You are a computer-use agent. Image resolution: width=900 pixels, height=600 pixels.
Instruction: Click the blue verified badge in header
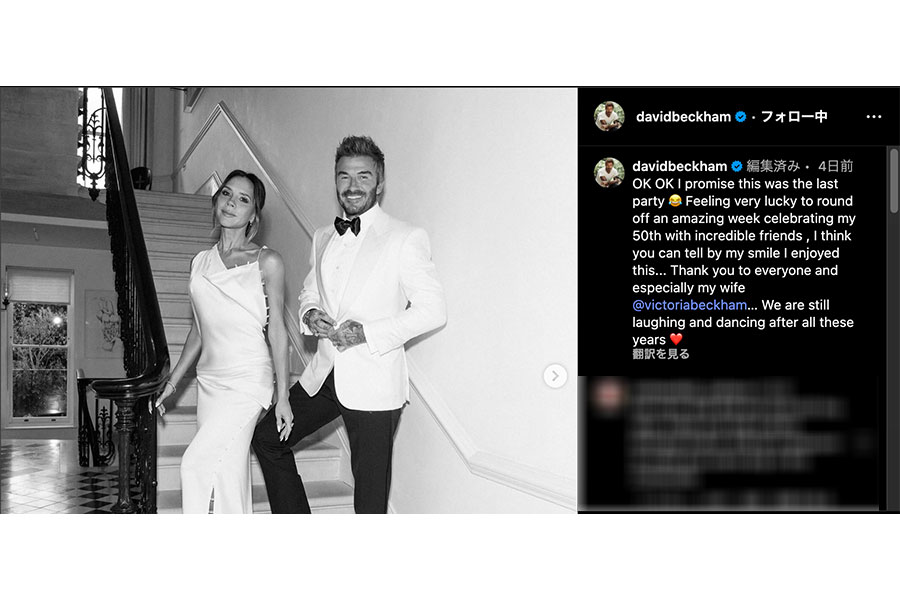point(741,117)
